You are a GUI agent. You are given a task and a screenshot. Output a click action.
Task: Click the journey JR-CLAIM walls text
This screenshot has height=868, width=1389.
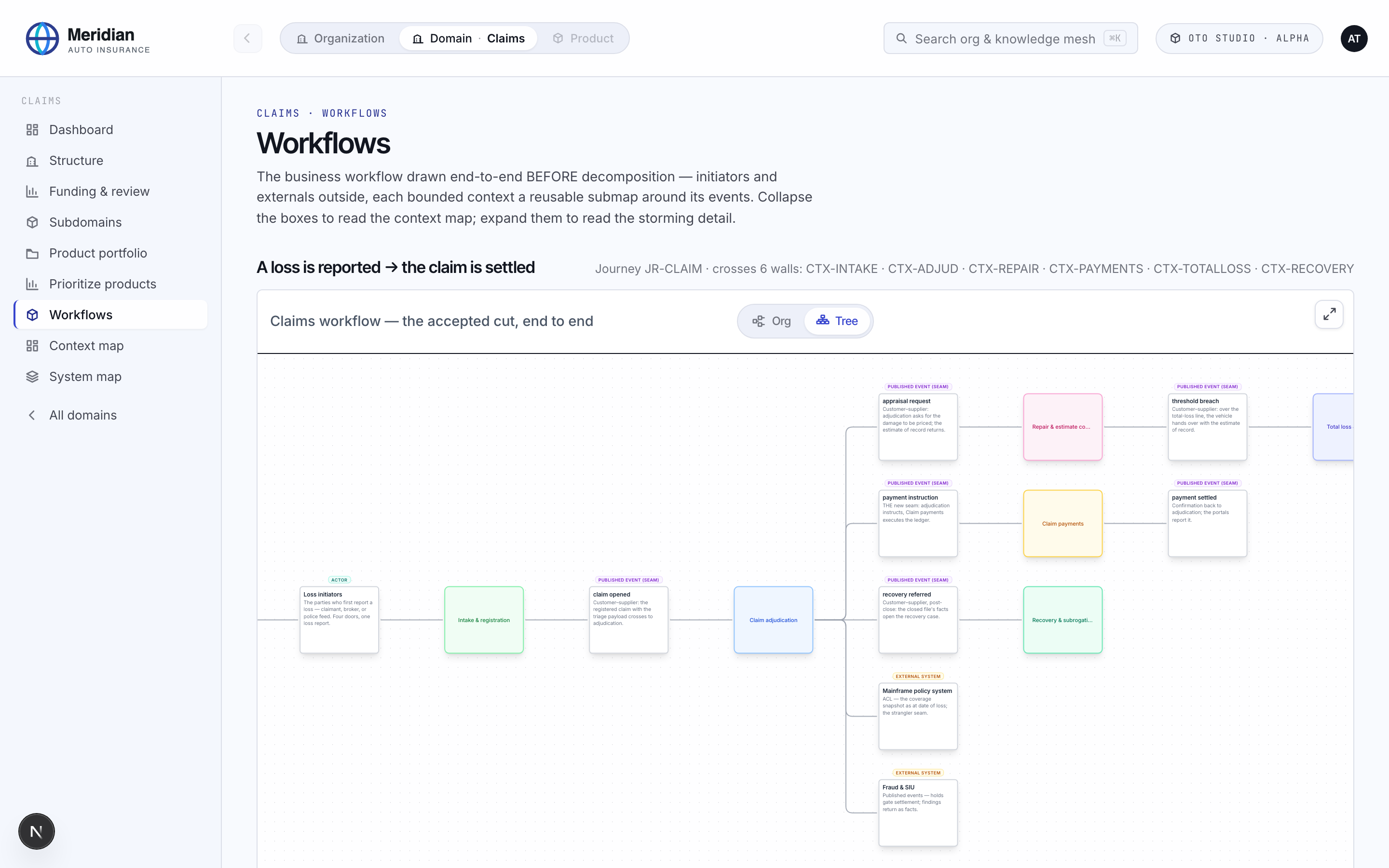pos(974,269)
